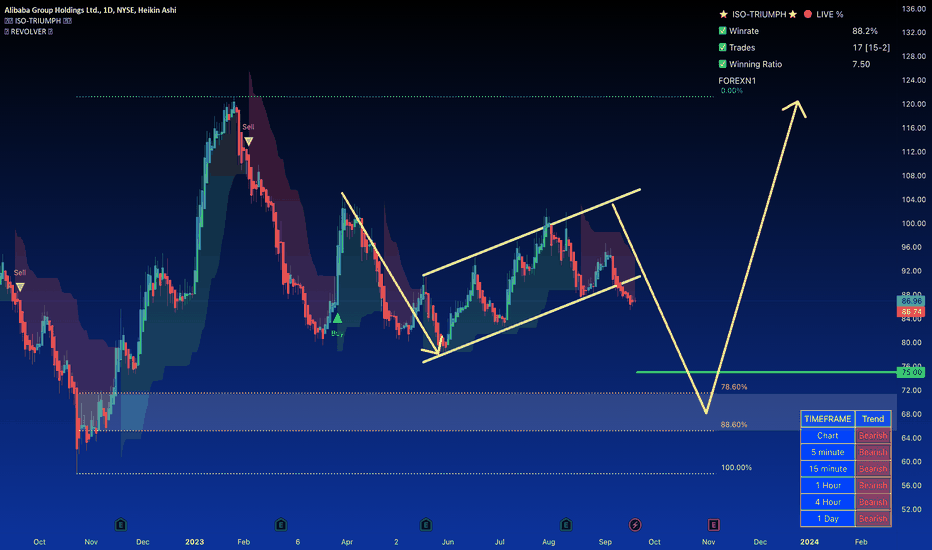Image resolution: width=932 pixels, height=550 pixels.
Task: Click the earnings E icon just before Jun
Action: (426, 524)
